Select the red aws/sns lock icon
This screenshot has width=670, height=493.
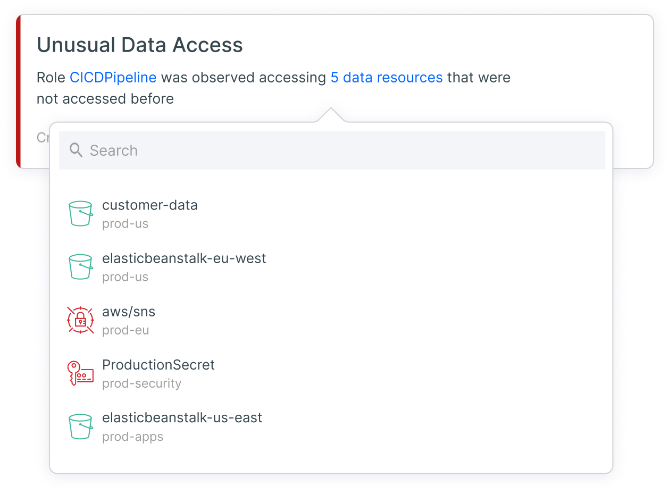coord(80,320)
